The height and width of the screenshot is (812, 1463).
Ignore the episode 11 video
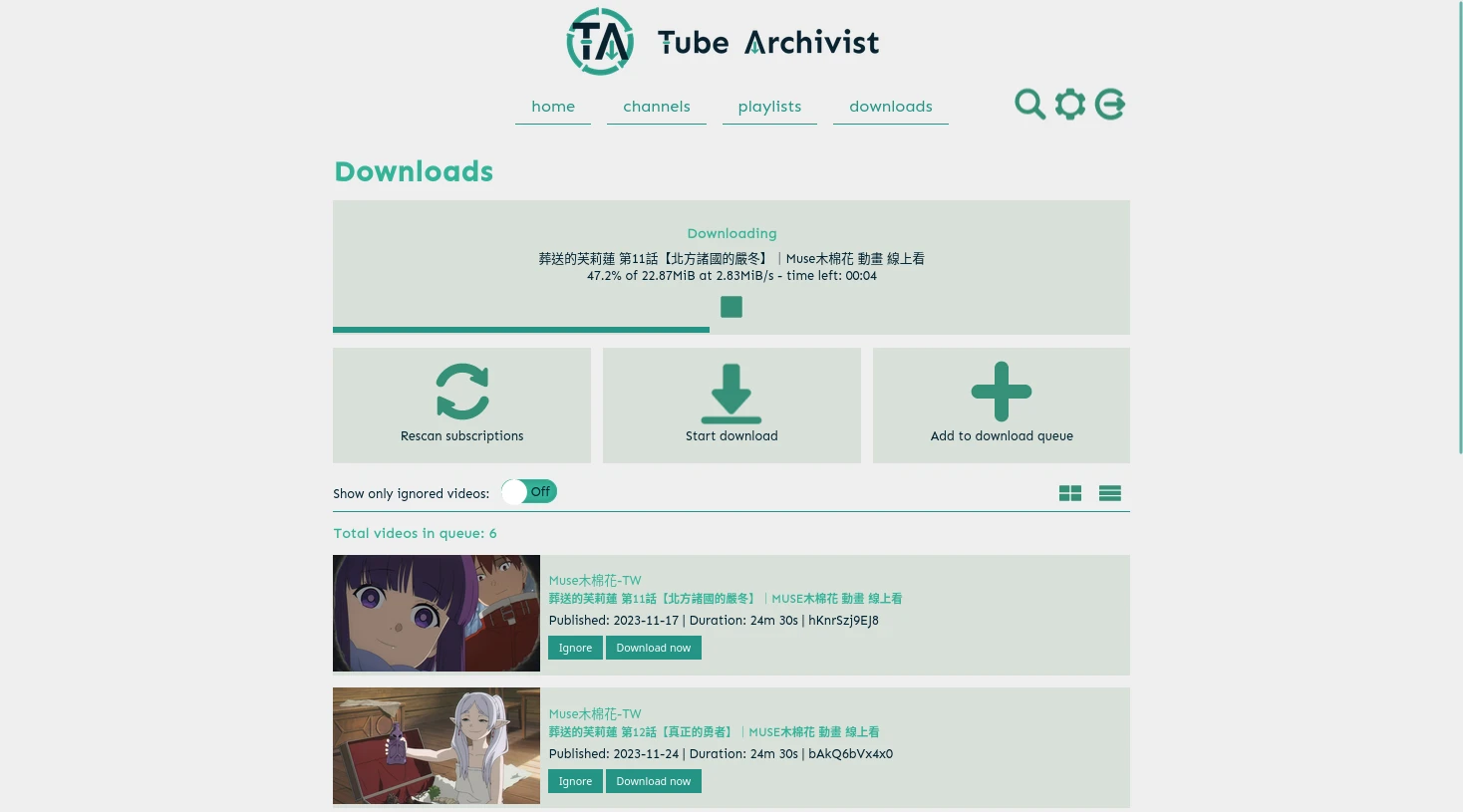575,648
